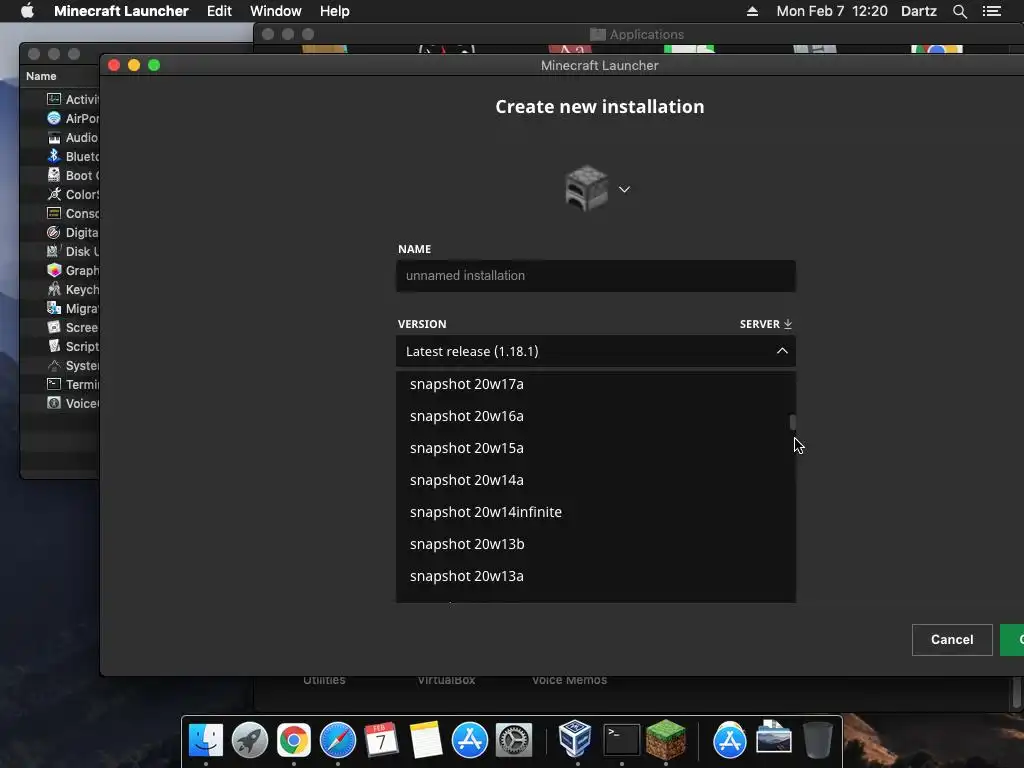The height and width of the screenshot is (768, 1024).
Task: Focus the installation NAME input field
Action: (x=596, y=276)
